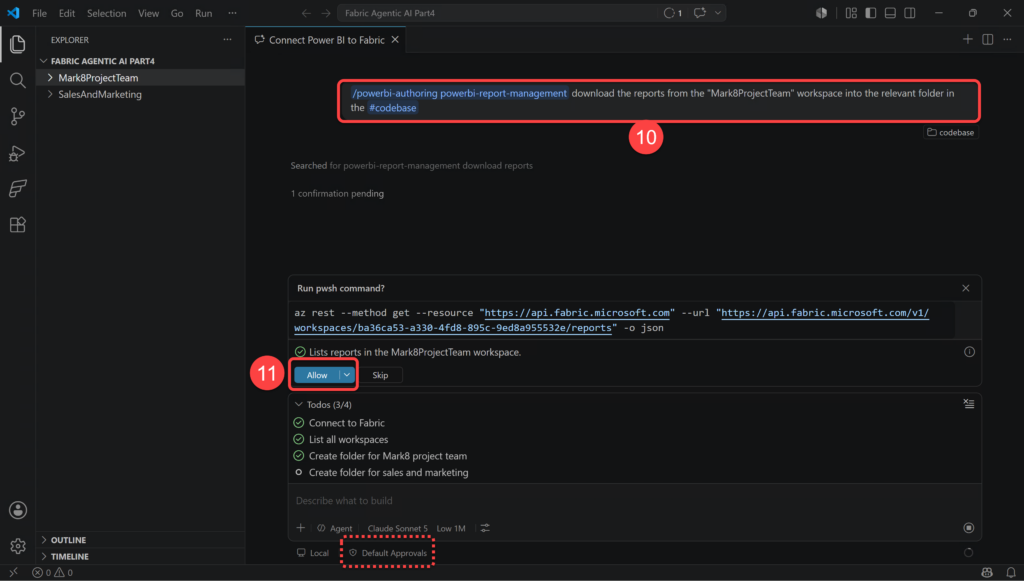Click the VS Code logo icon
Viewport: 1024px width, 581px height.
pos(13,13)
